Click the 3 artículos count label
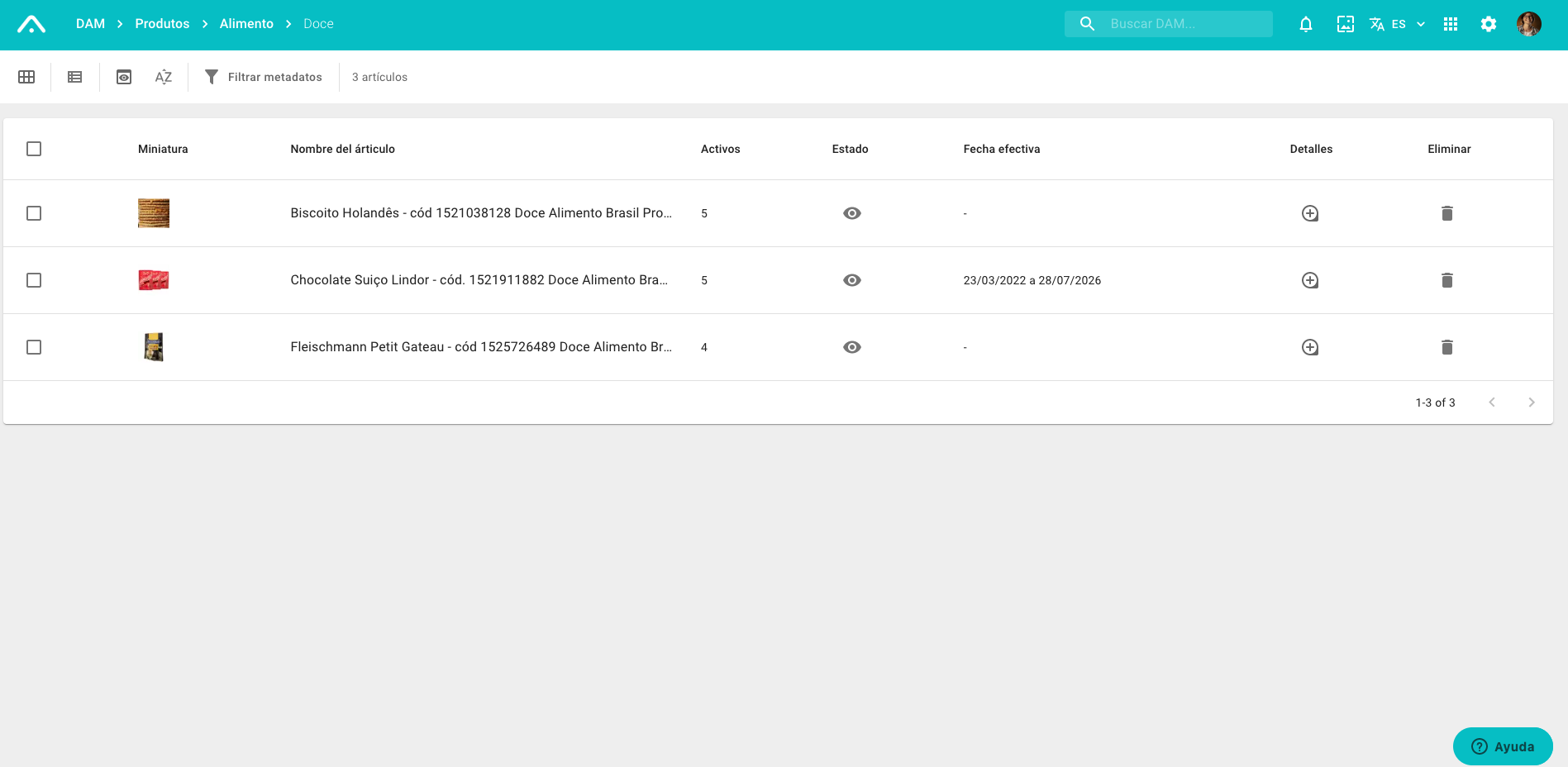This screenshot has height=767, width=1568. point(379,77)
